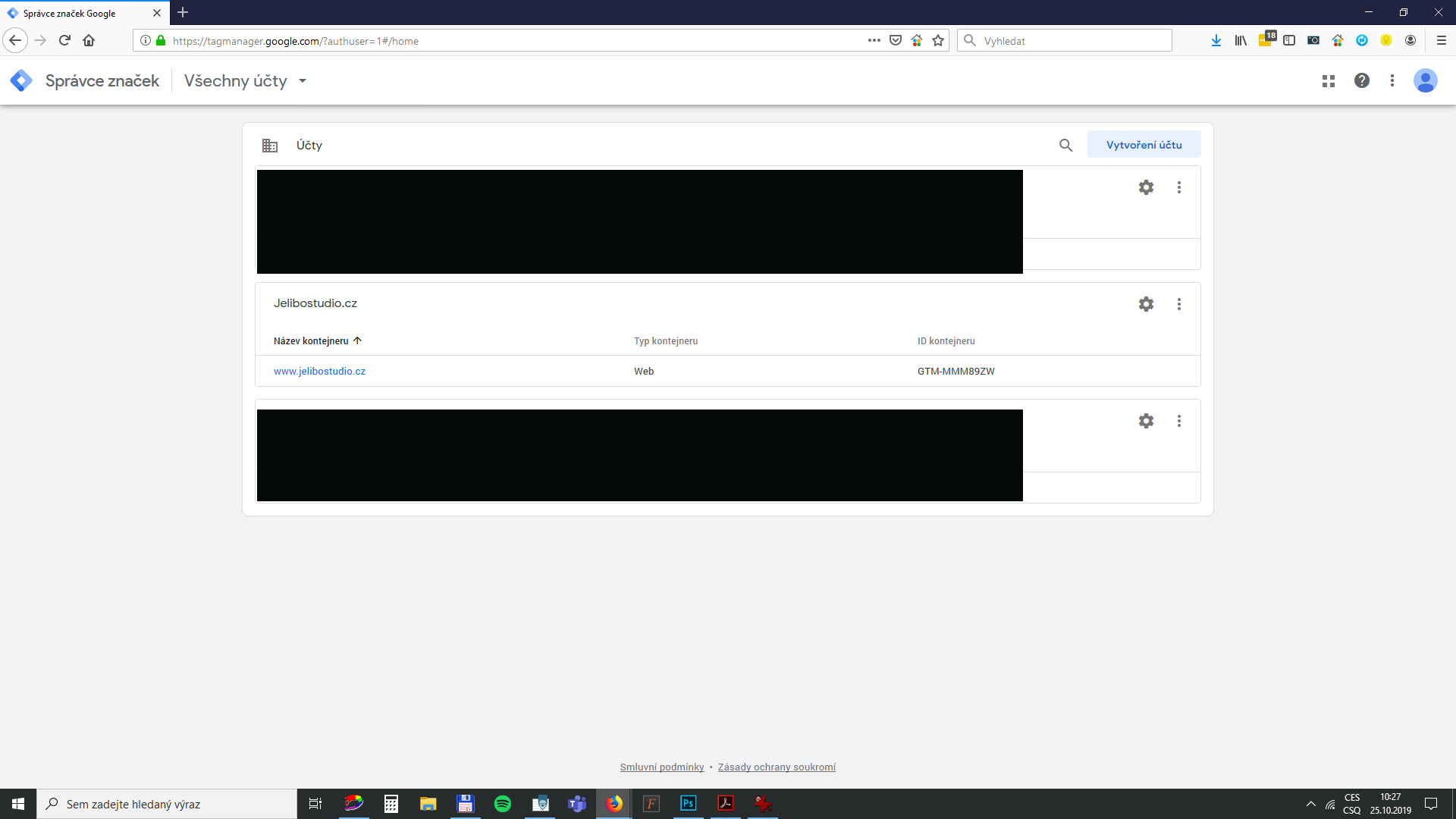This screenshot has width=1456, height=819.
Task: Open the Firefox account icon in toolbar
Action: 1410,40
